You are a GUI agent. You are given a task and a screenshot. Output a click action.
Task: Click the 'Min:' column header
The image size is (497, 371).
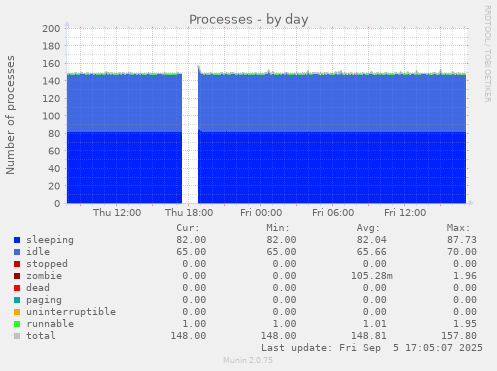(278, 228)
